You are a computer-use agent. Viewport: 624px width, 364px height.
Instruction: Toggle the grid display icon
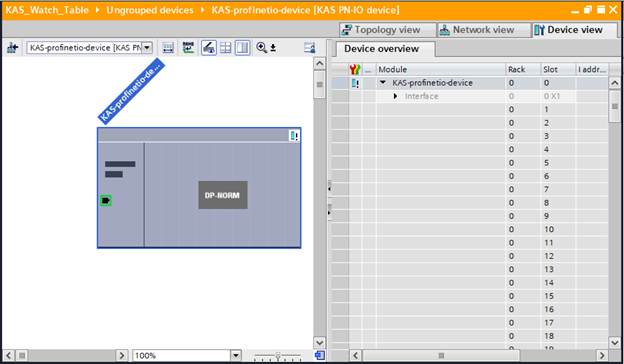[226, 48]
